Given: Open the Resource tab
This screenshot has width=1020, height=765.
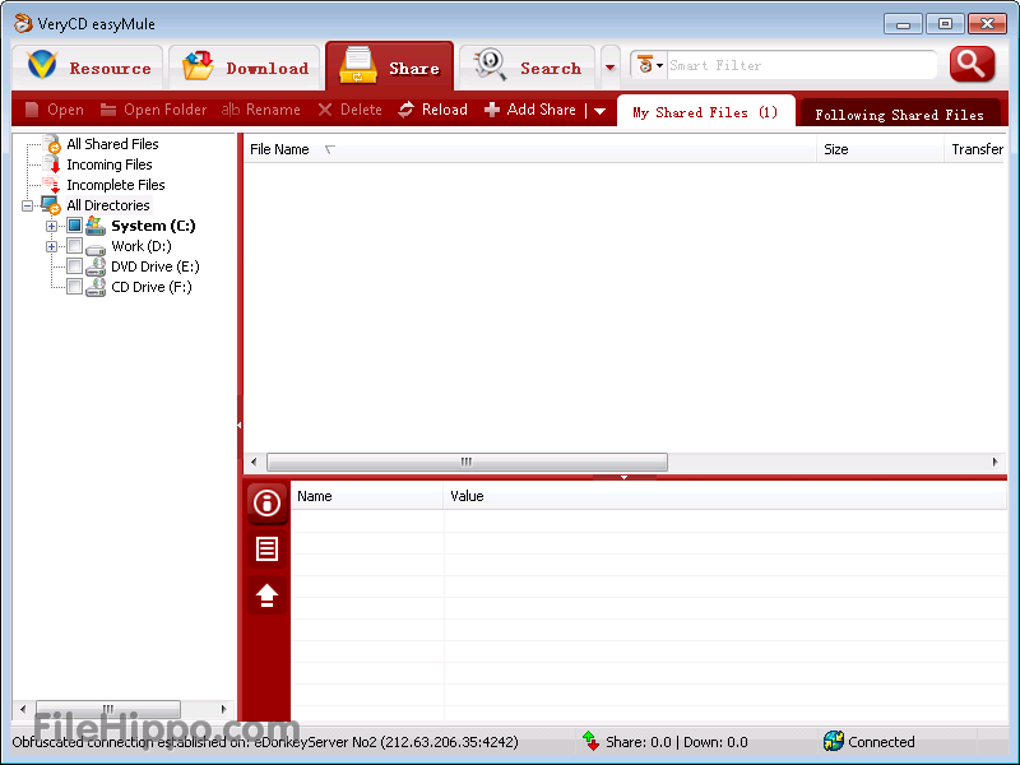Looking at the screenshot, I should (87, 67).
